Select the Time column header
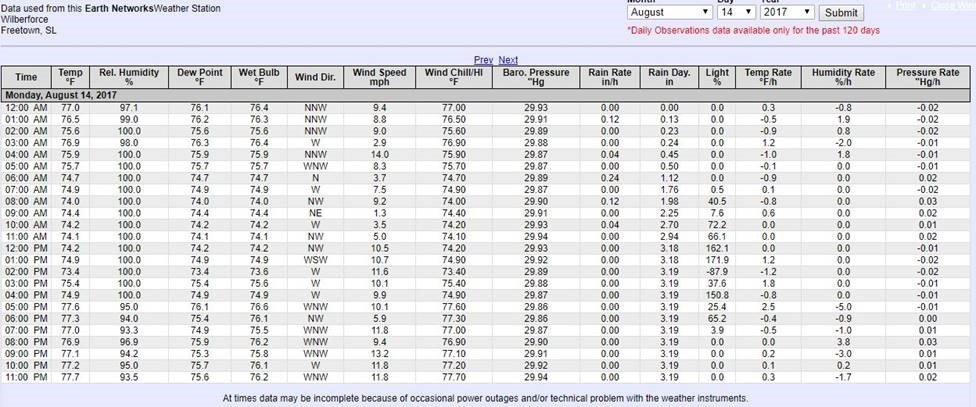 coord(26,77)
